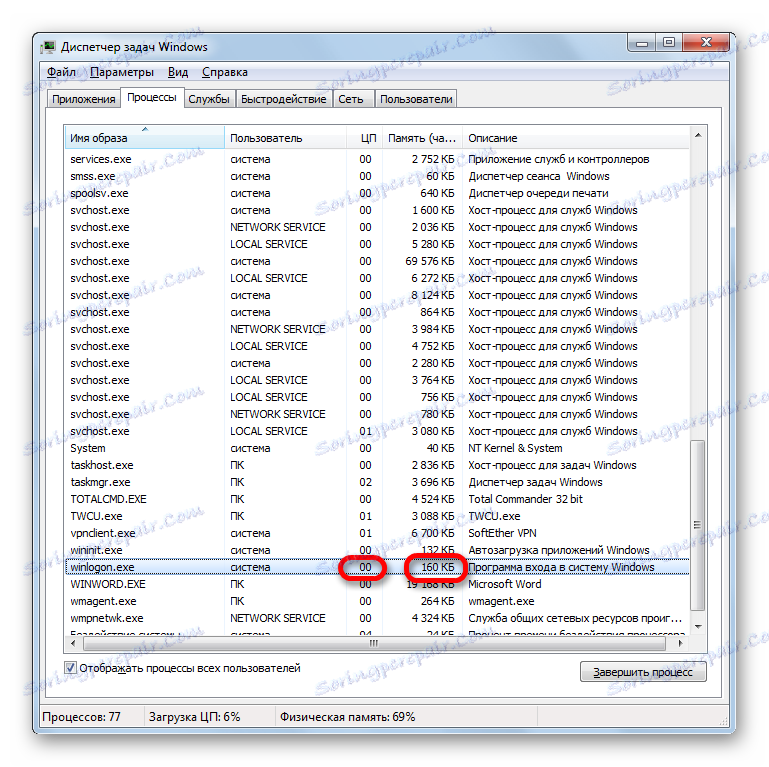Select the services.exe process row

tap(377, 159)
